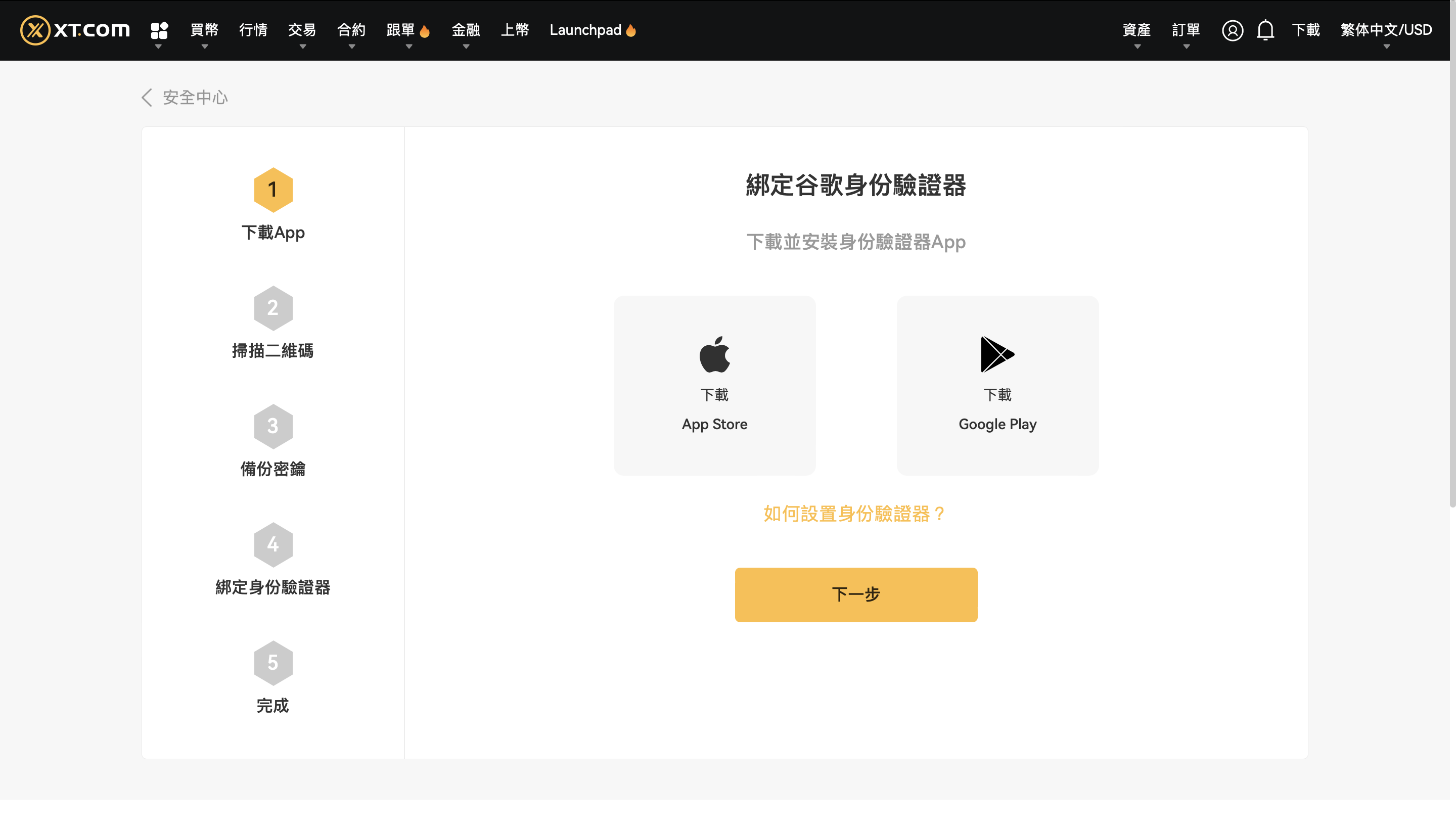Click the flame icon next to Launchpad
The width and height of the screenshot is (1456, 829).
pyautogui.click(x=631, y=30)
